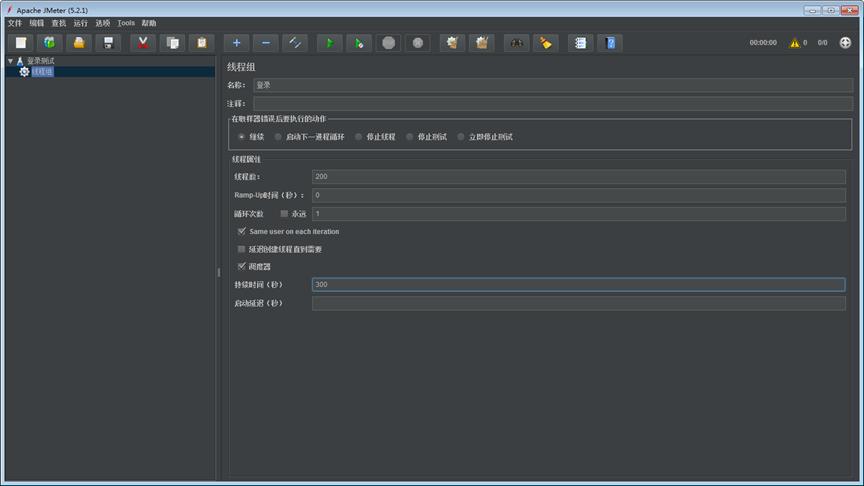
Task: Click the 持续时间 field showing 300
Action: pos(579,284)
